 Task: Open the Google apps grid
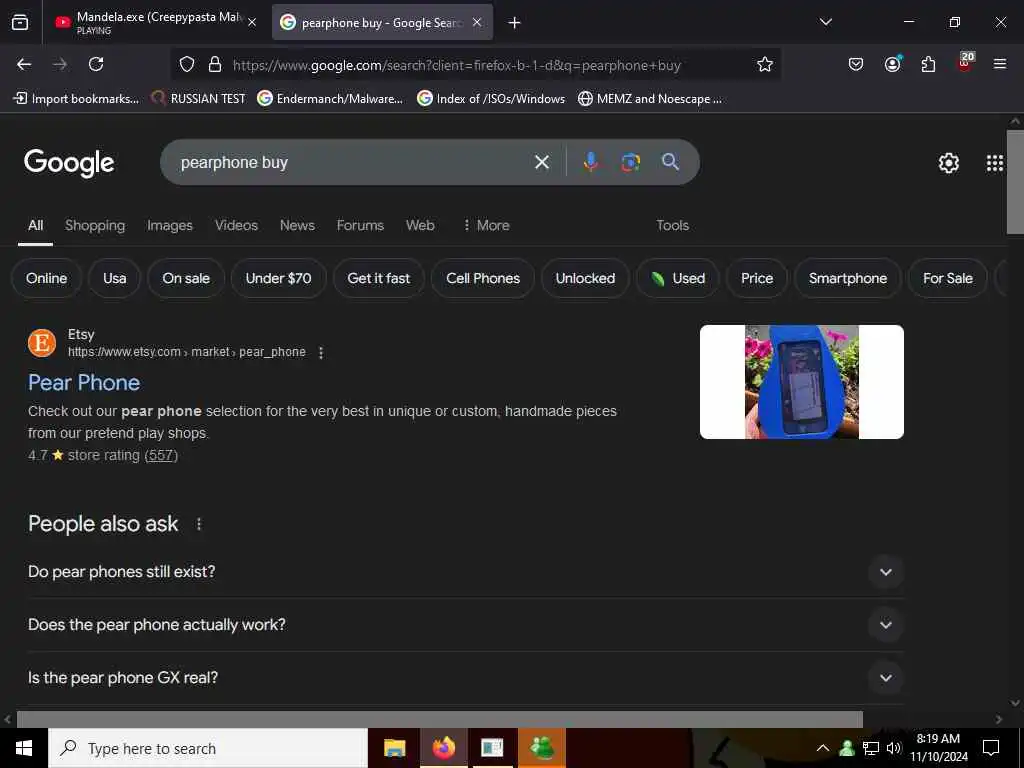pos(995,163)
